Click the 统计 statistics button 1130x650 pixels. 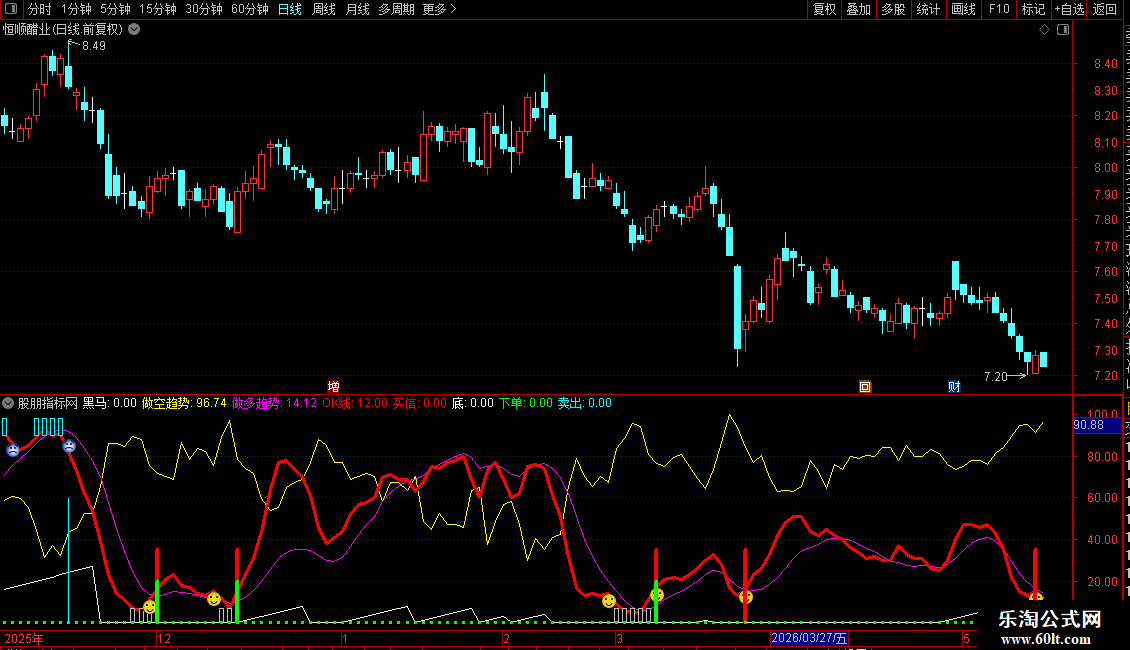click(x=928, y=9)
